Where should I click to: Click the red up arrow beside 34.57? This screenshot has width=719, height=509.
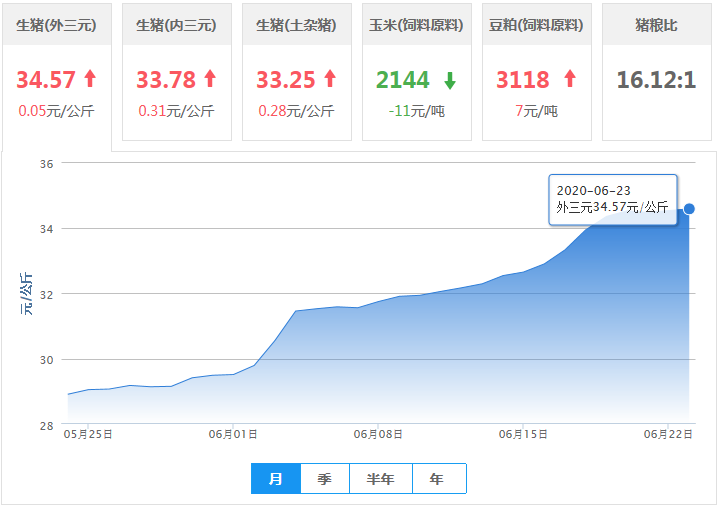coord(90,79)
